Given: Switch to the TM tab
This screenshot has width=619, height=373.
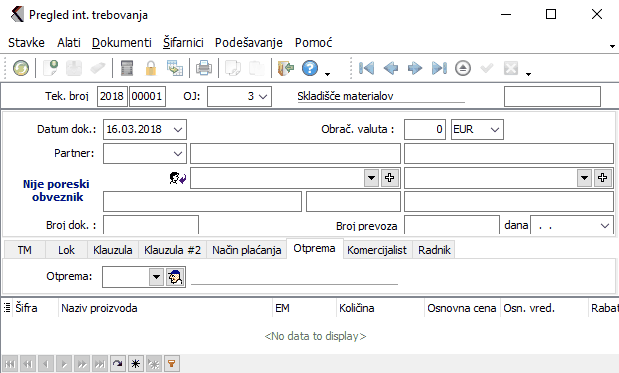Looking at the screenshot, I should point(24,250).
